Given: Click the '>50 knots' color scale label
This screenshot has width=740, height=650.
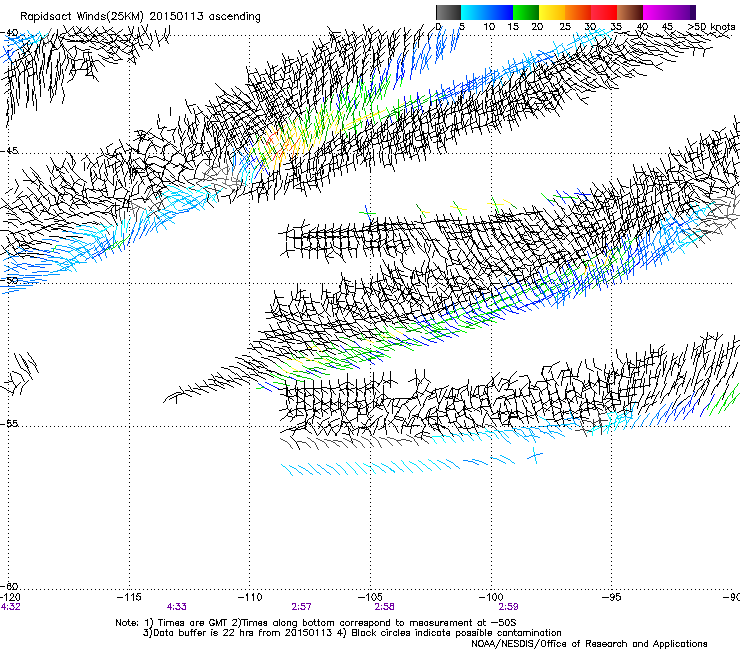Looking at the screenshot, I should pyautogui.click(x=711, y=27).
